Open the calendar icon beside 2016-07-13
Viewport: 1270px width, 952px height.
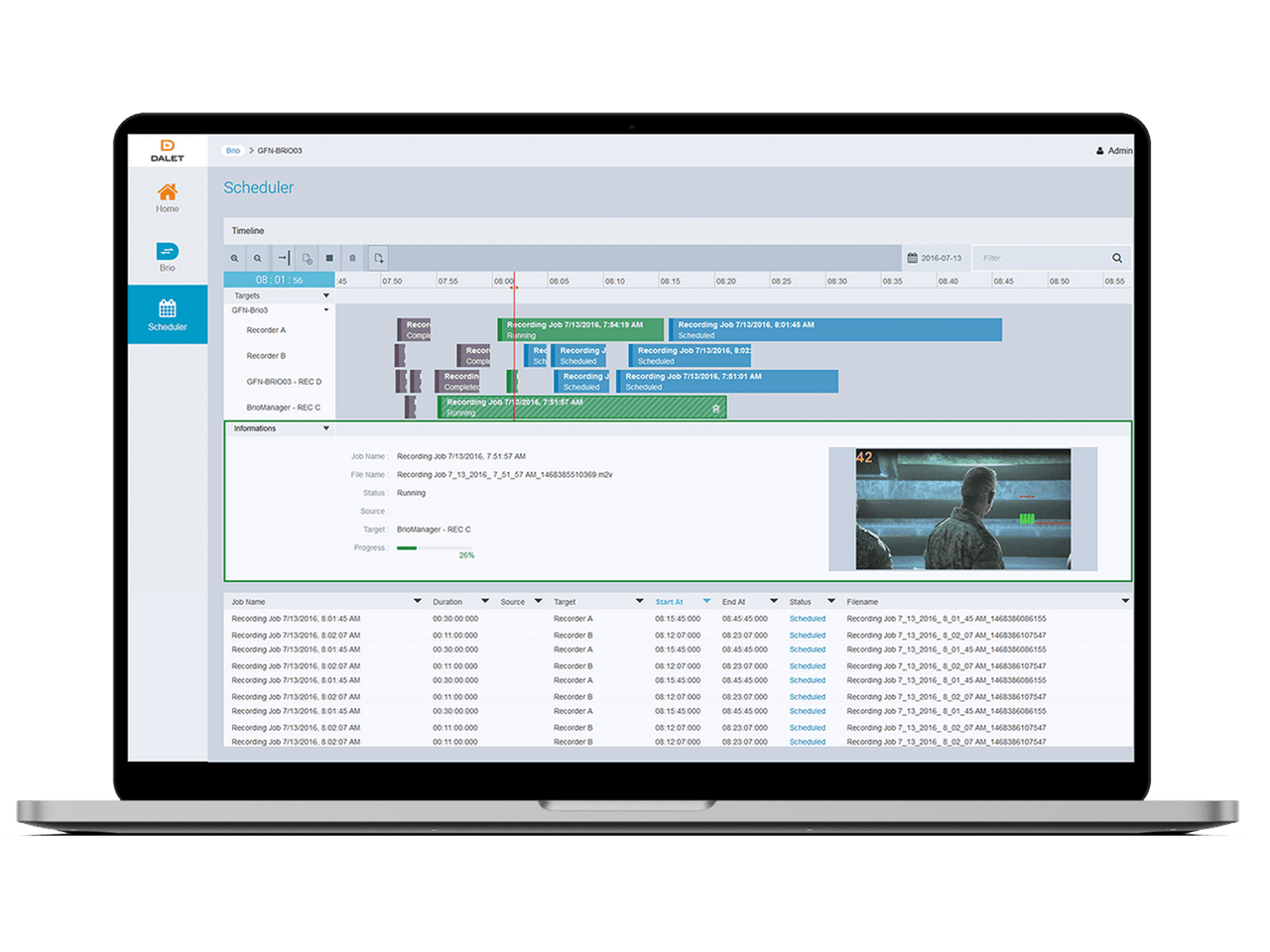click(912, 258)
